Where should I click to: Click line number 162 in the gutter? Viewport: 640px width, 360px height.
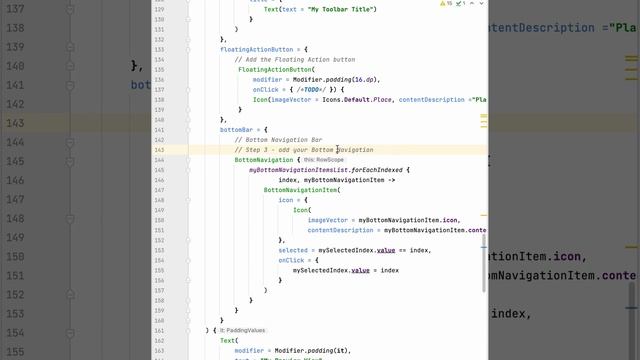click(x=159, y=341)
